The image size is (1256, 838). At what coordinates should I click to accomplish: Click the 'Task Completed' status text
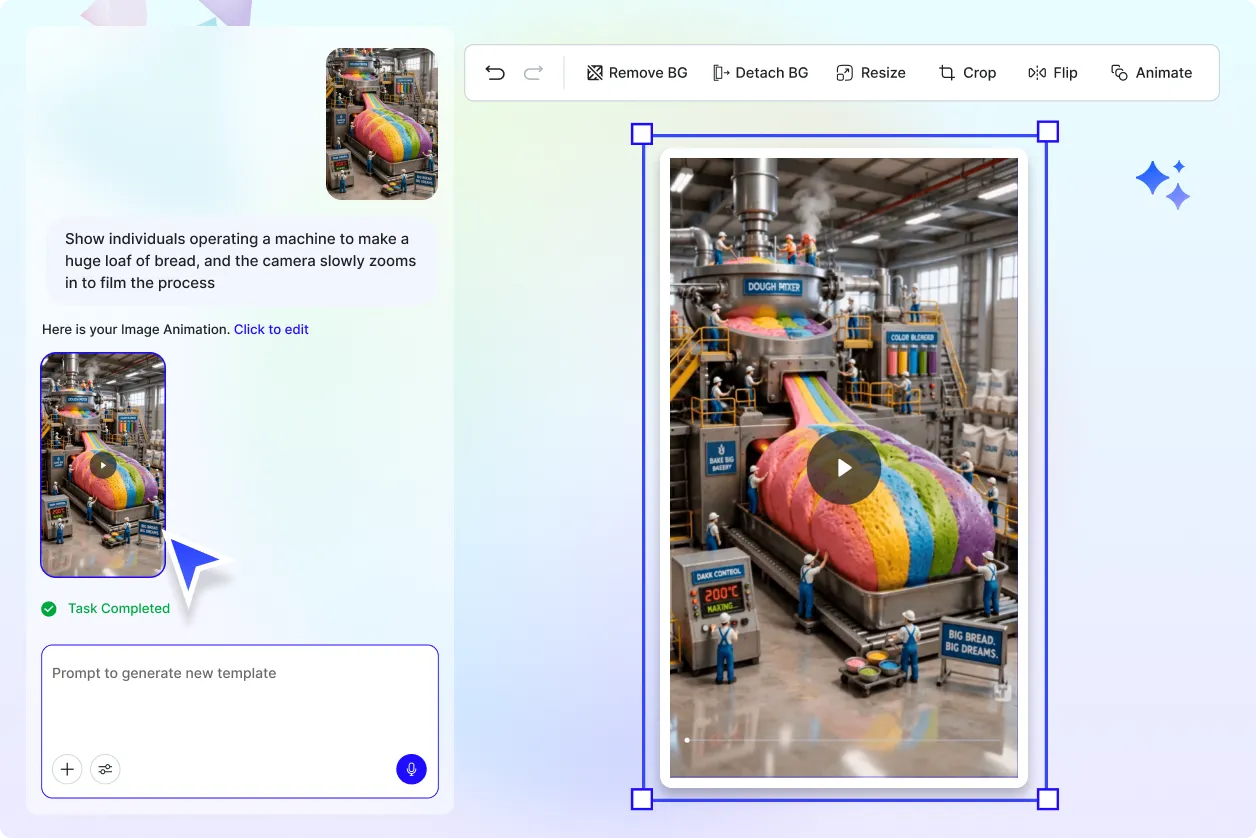[x=119, y=608]
